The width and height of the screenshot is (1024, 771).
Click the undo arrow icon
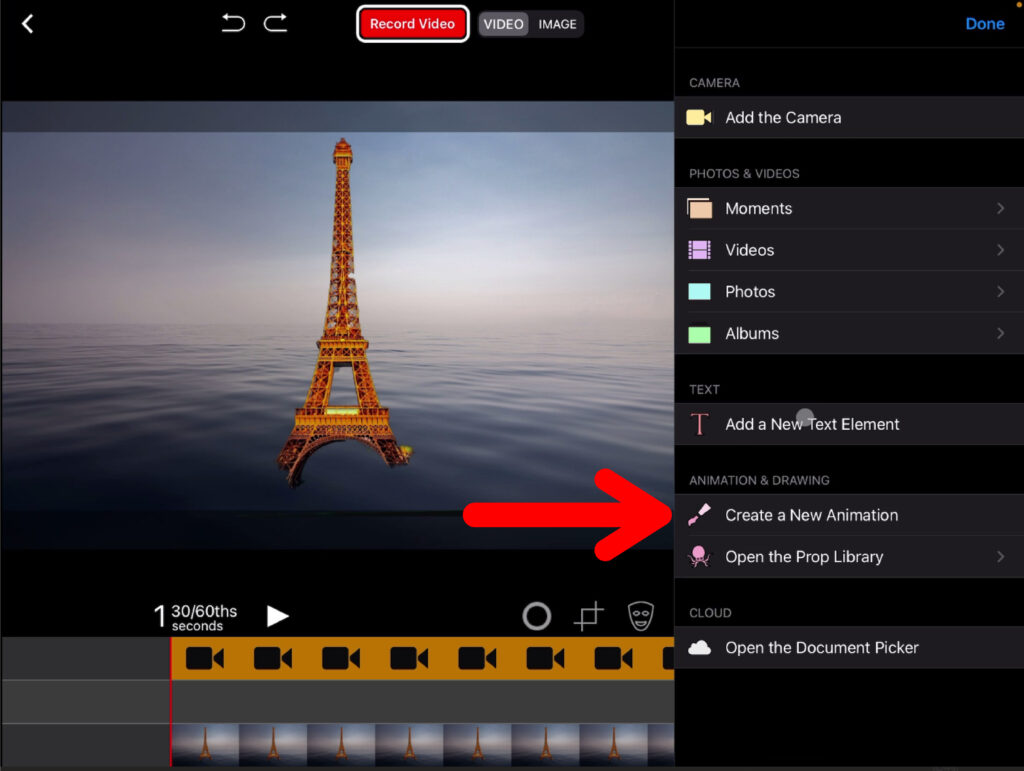coord(233,23)
